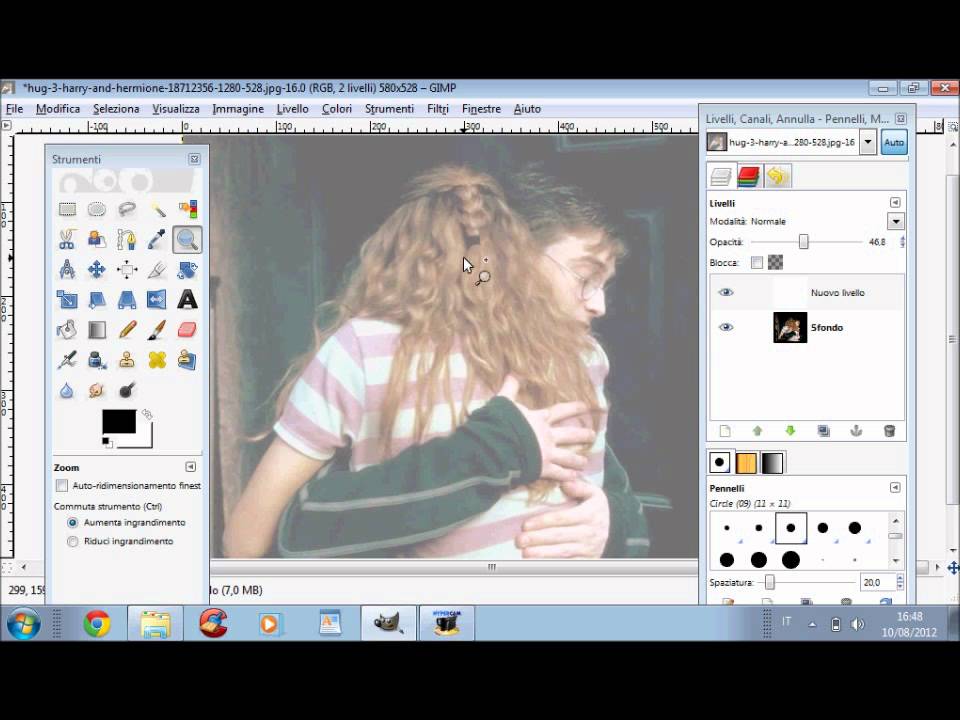Choose Riduci ingrandimento radio option
Screen dimensions: 960x720
coord(73,541)
